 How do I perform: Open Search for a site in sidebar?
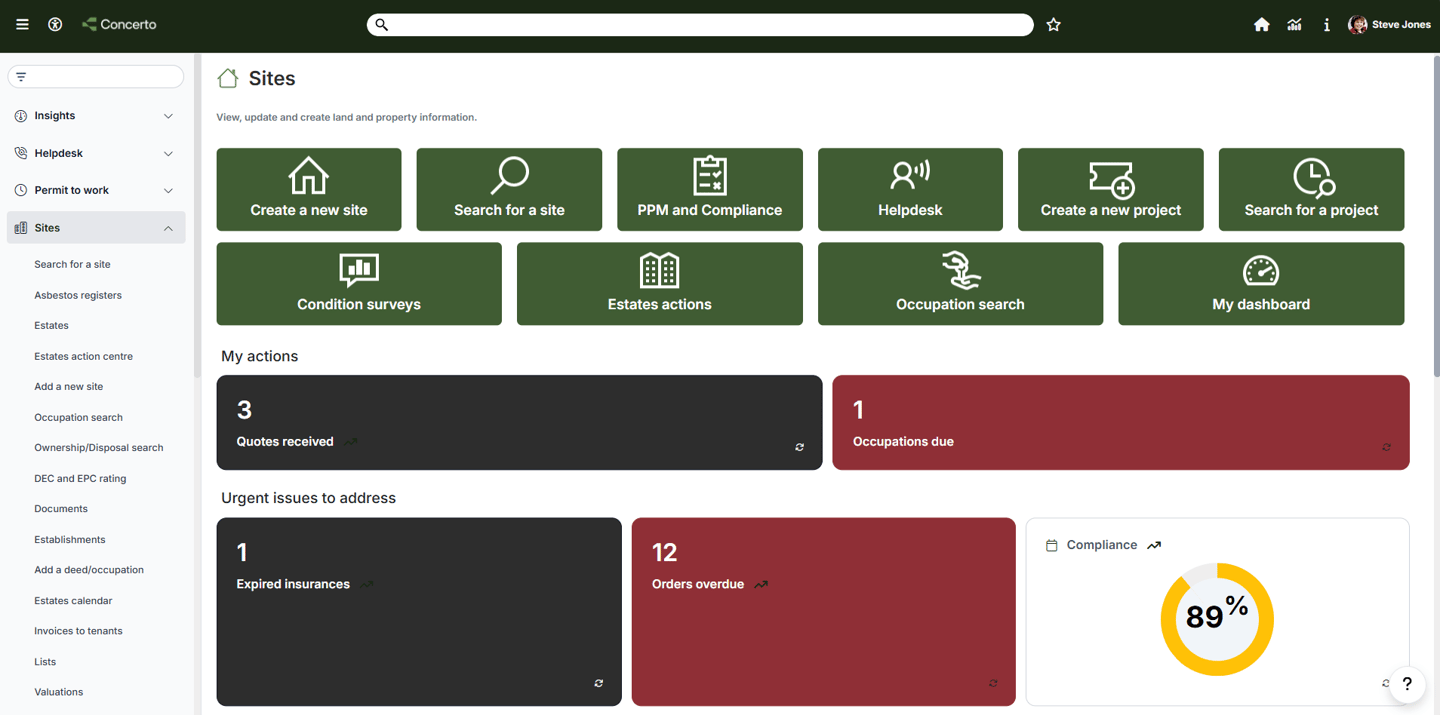pyautogui.click(x=72, y=264)
